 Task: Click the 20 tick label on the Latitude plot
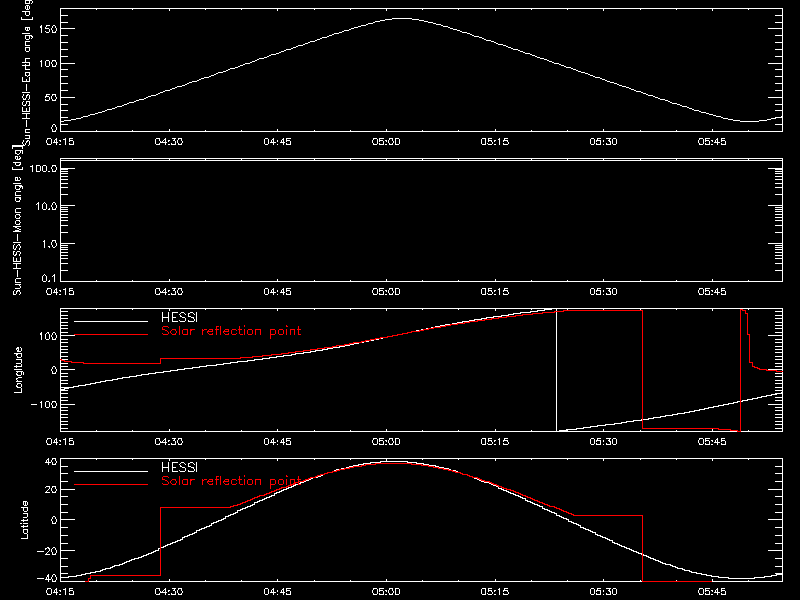click(x=51, y=489)
